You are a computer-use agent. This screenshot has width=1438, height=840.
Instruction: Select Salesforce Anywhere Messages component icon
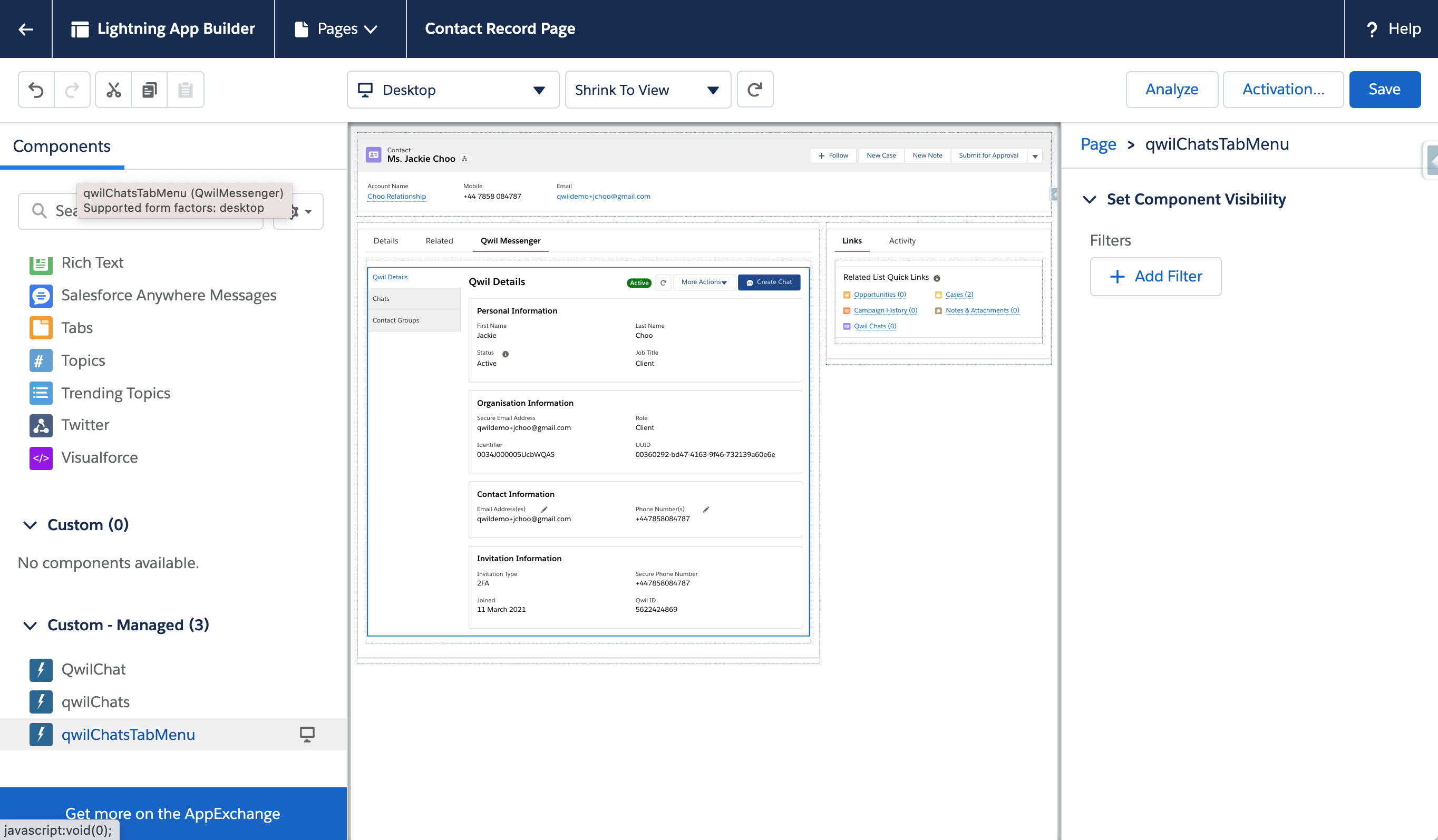point(41,296)
